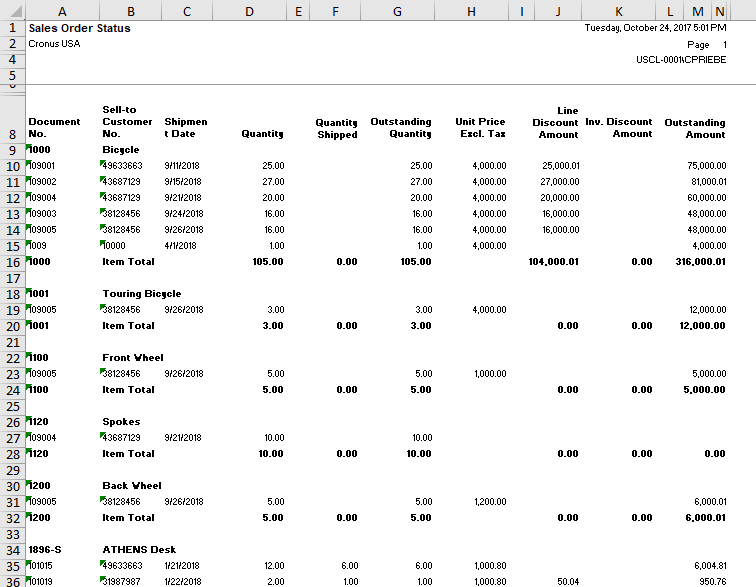Click the report date Tuesday, October 24, 2017

[x=655, y=28]
